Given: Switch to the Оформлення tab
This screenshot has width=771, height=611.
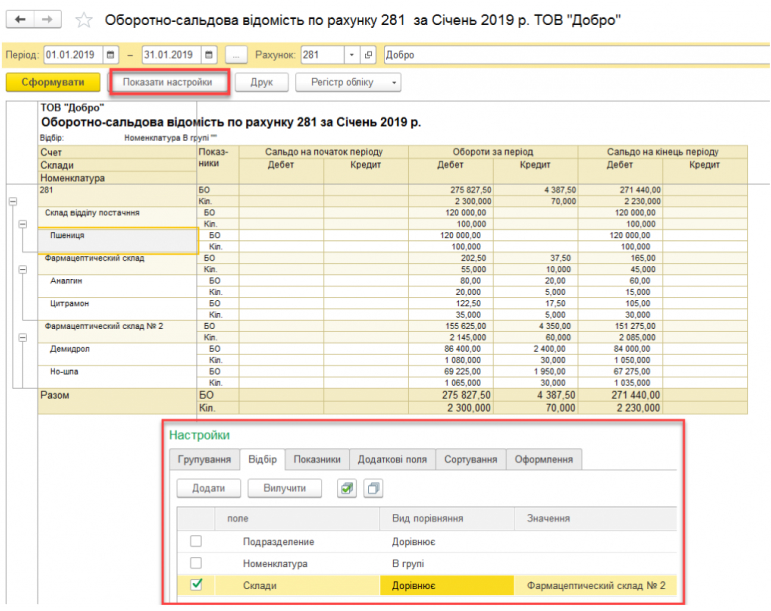Looking at the screenshot, I should [544, 459].
